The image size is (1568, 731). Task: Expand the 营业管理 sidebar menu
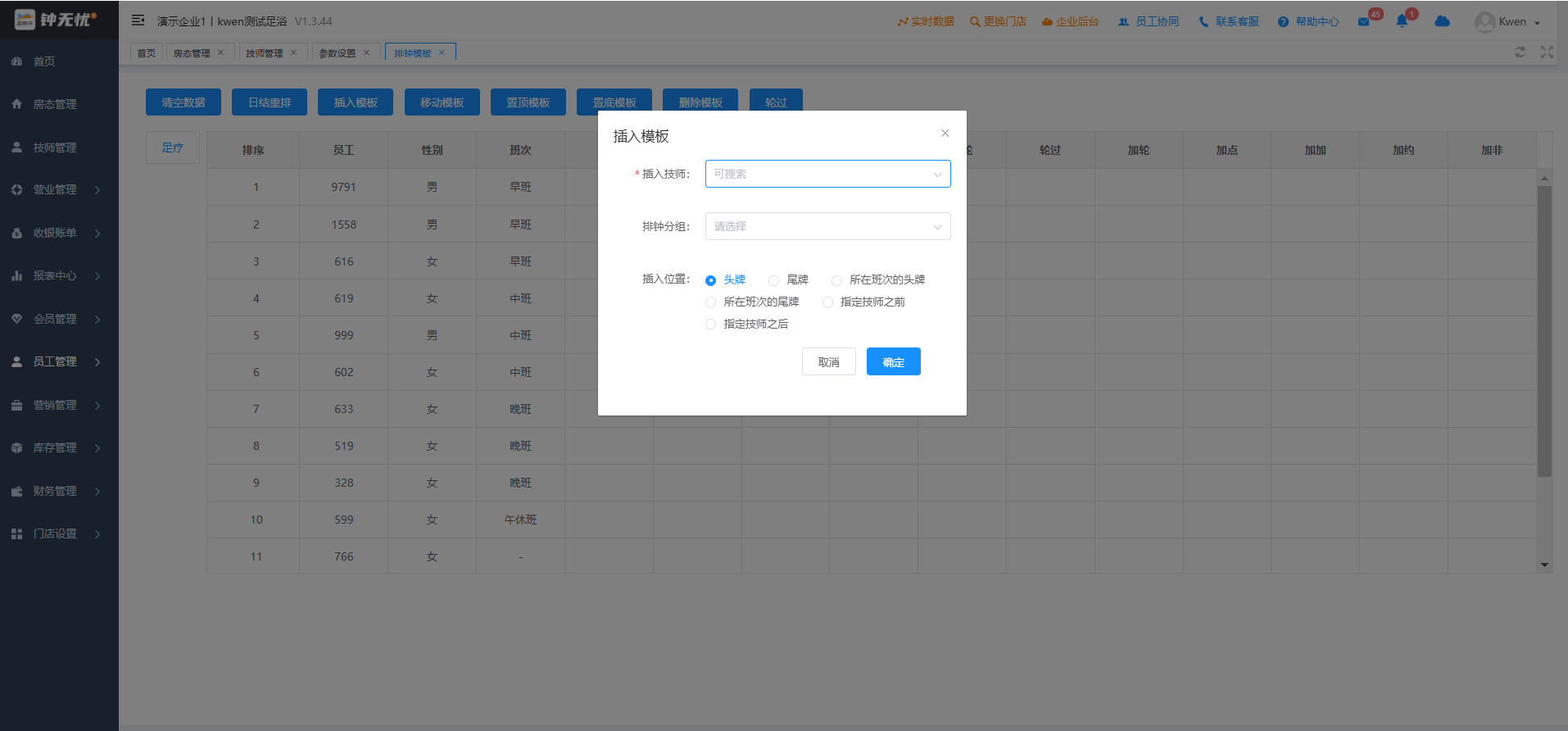pos(97,190)
